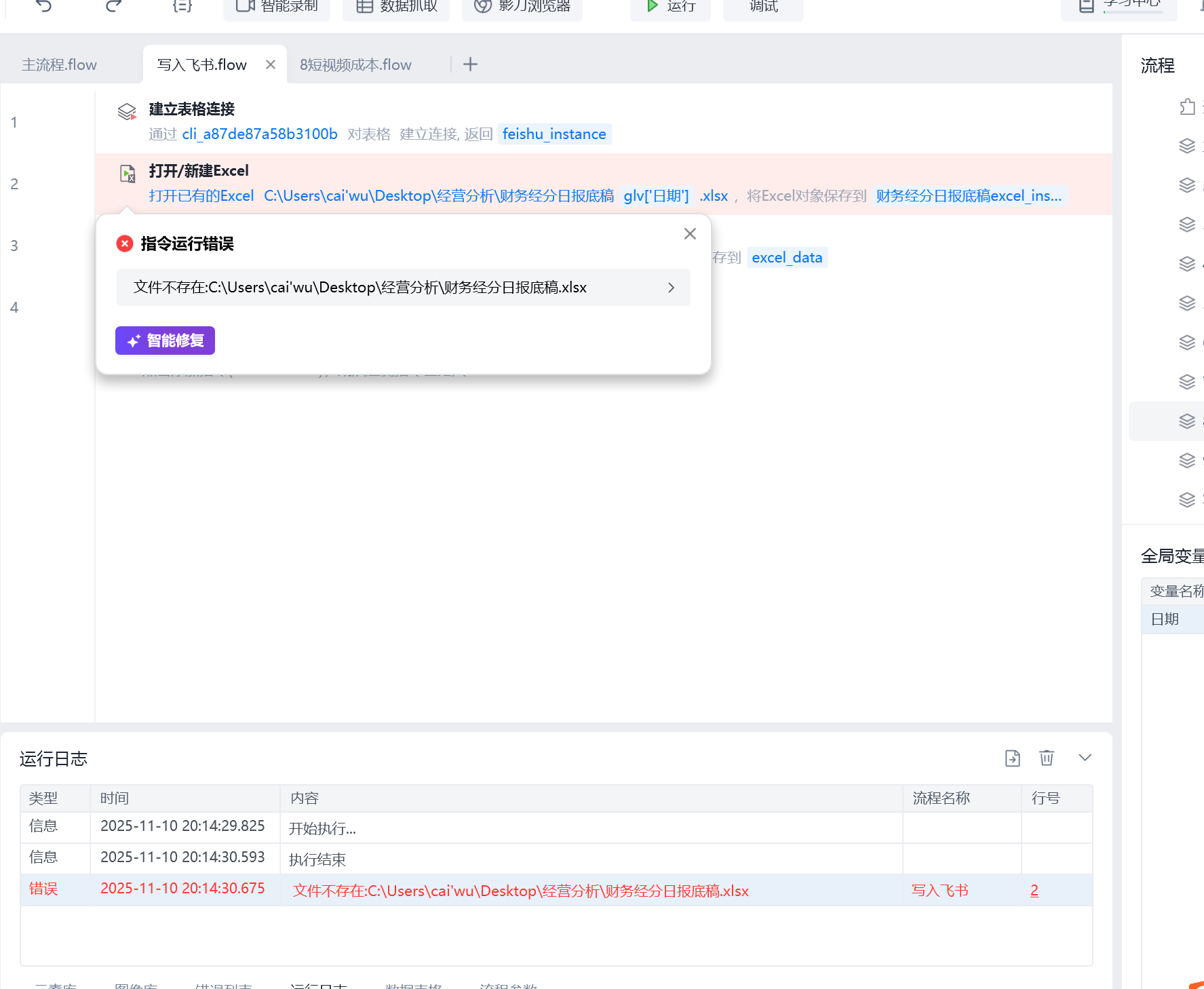Click the 智能修复 button
The image size is (1204, 989).
(x=165, y=341)
